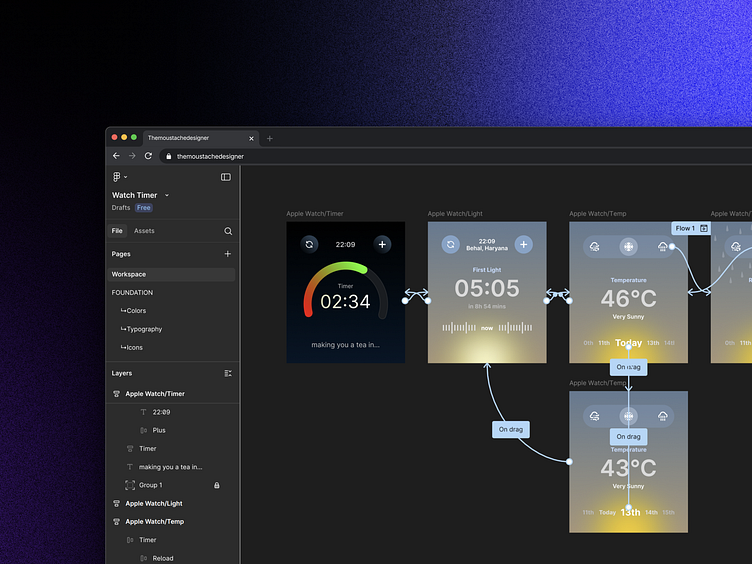
Task: Switch to the Assets tab
Action: 144,231
